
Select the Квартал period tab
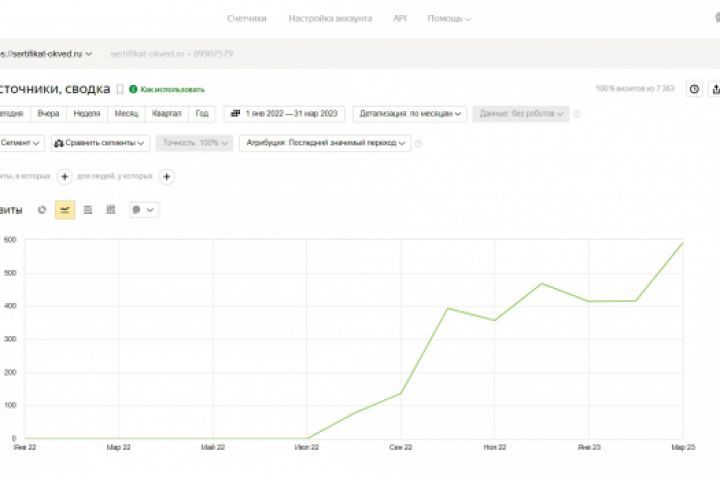click(167, 113)
